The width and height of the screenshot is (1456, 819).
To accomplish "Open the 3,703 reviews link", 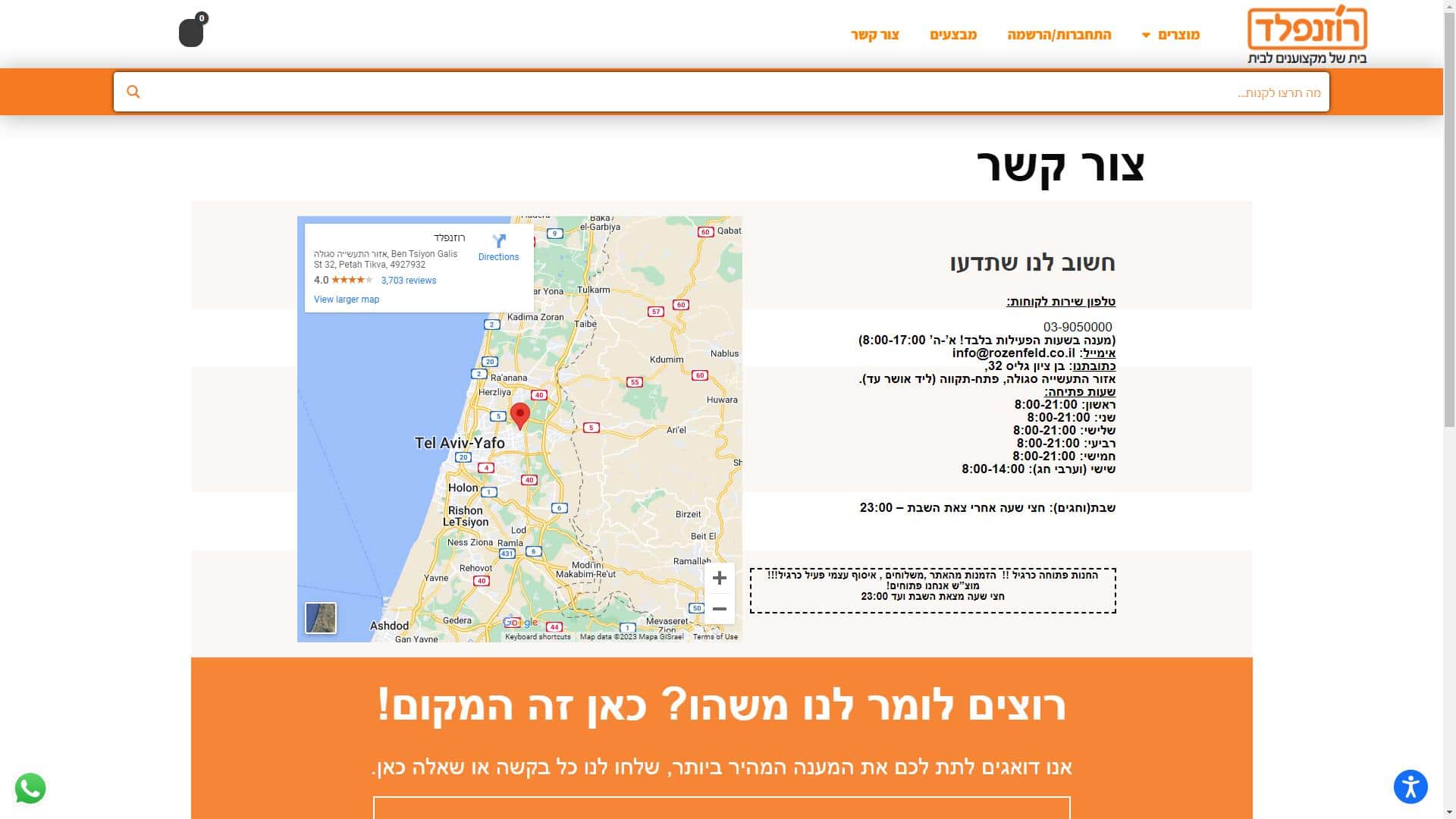I will [x=409, y=281].
